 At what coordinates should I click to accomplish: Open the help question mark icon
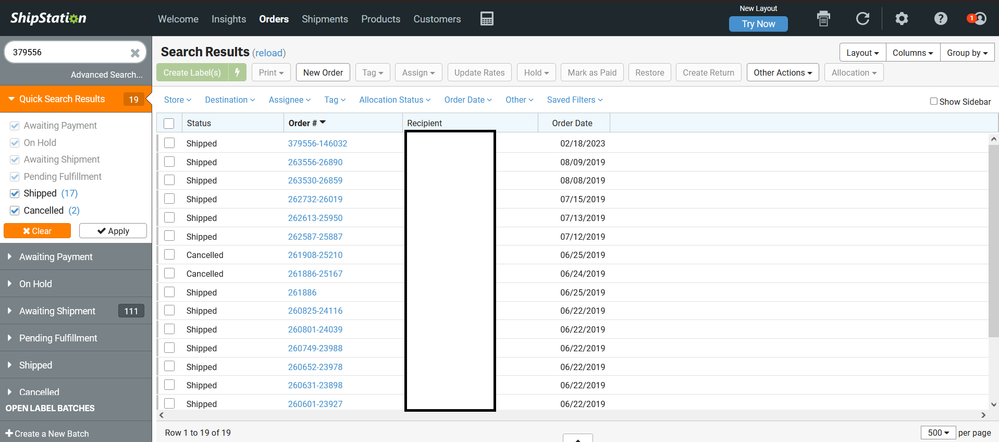click(x=940, y=19)
